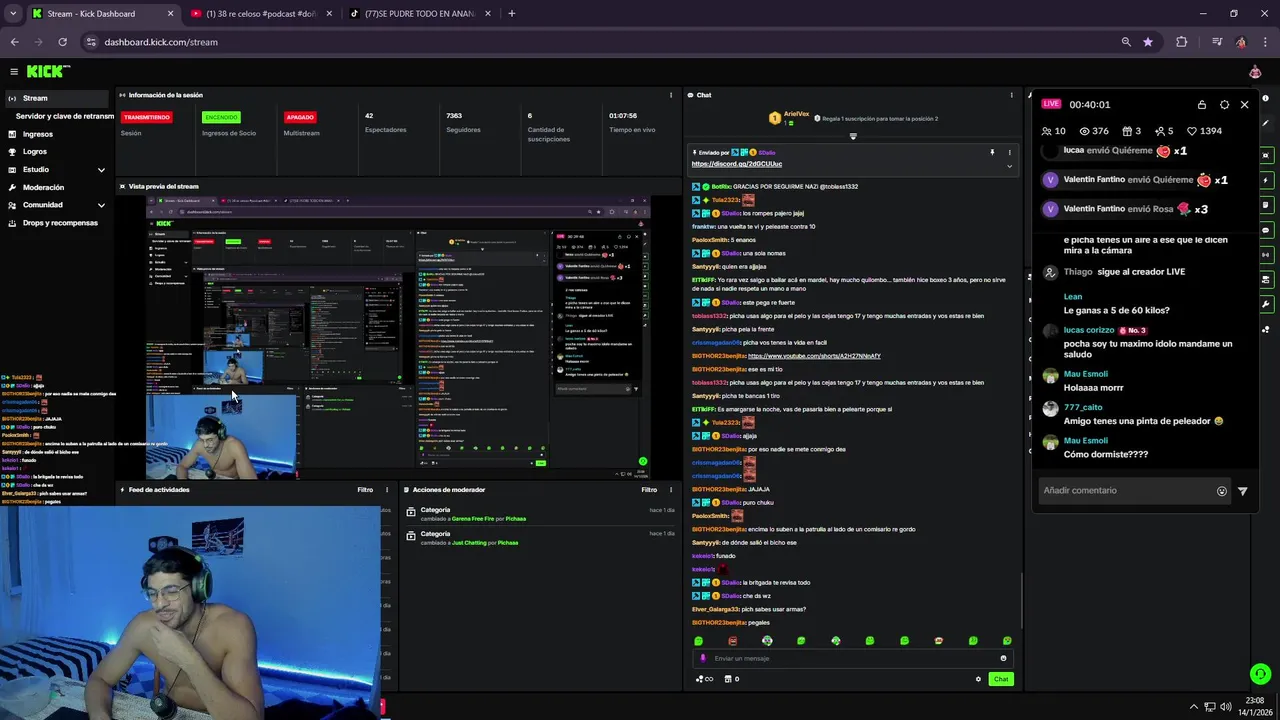Viewport: 1280px width, 720px height.
Task: Click TikTok live likes heart 1394
Action: tap(1204, 131)
